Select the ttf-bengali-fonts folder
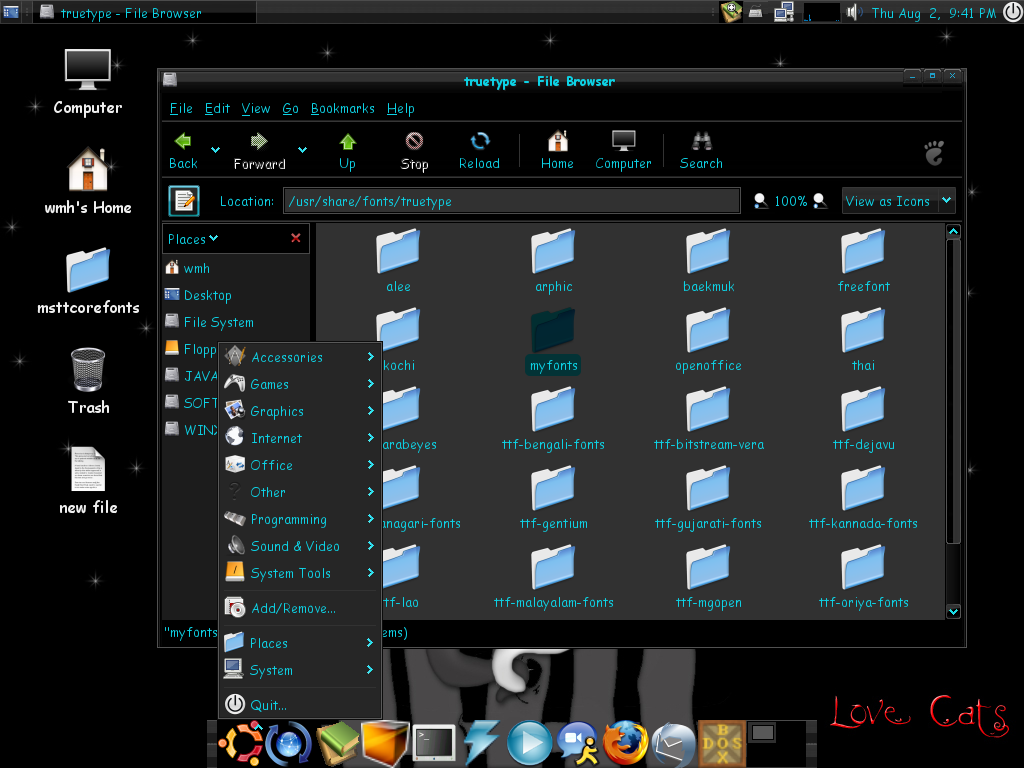 [x=553, y=419]
